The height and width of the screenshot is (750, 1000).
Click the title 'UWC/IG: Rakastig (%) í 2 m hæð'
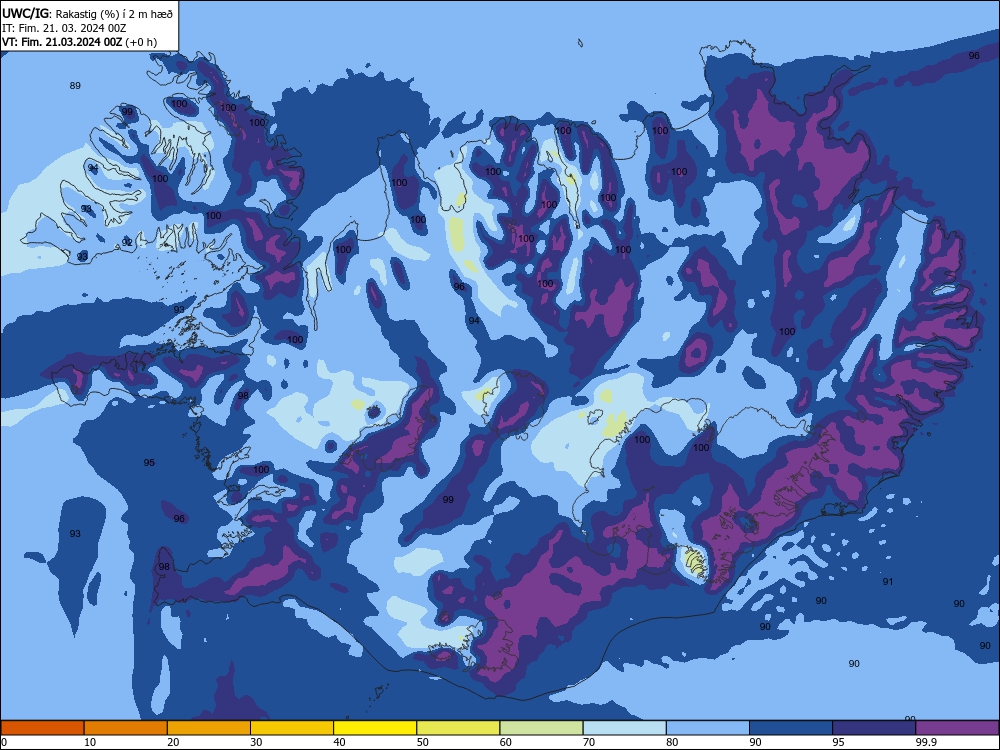coord(87,12)
